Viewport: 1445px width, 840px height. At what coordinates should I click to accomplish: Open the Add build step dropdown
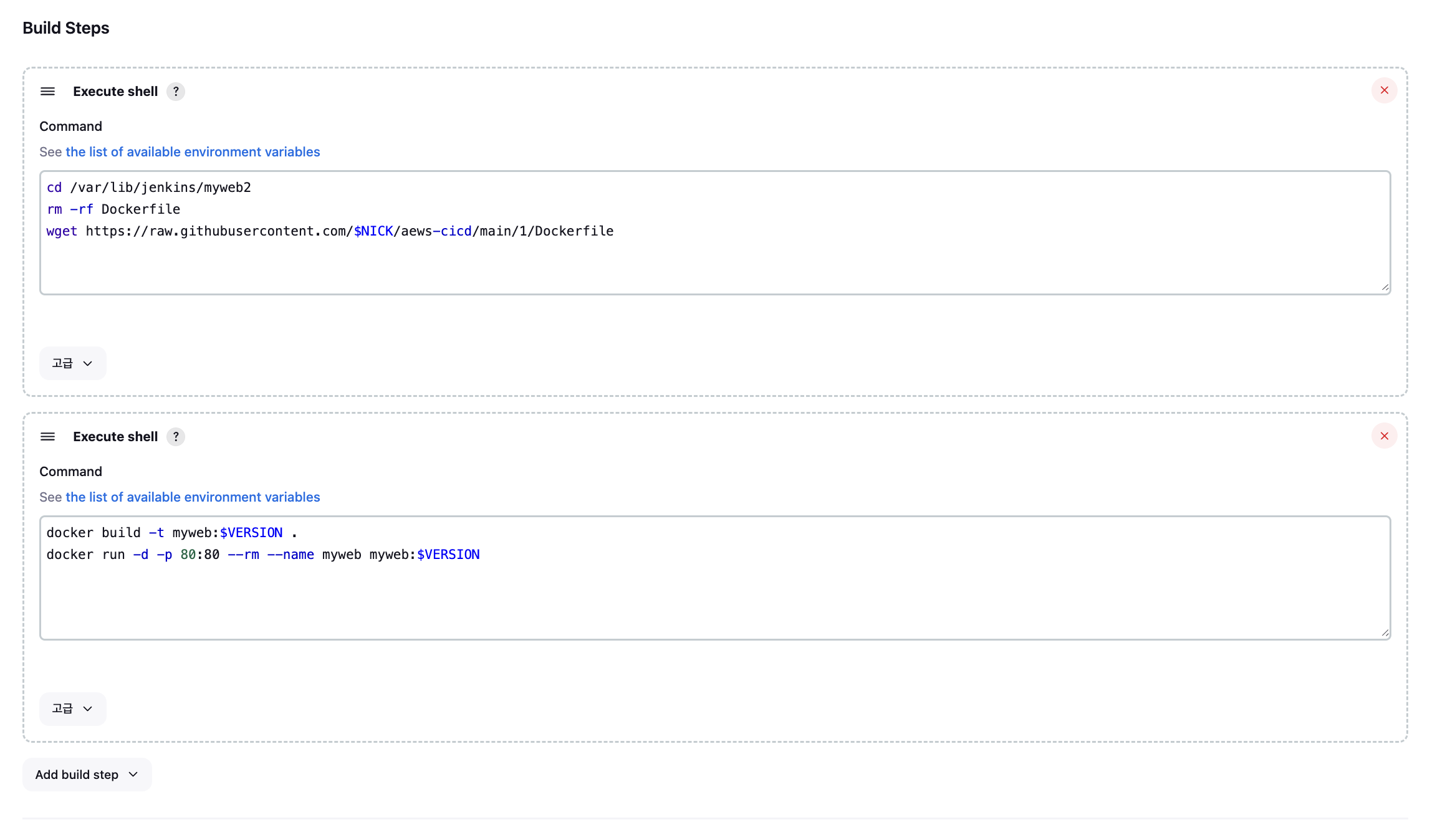[x=87, y=775]
